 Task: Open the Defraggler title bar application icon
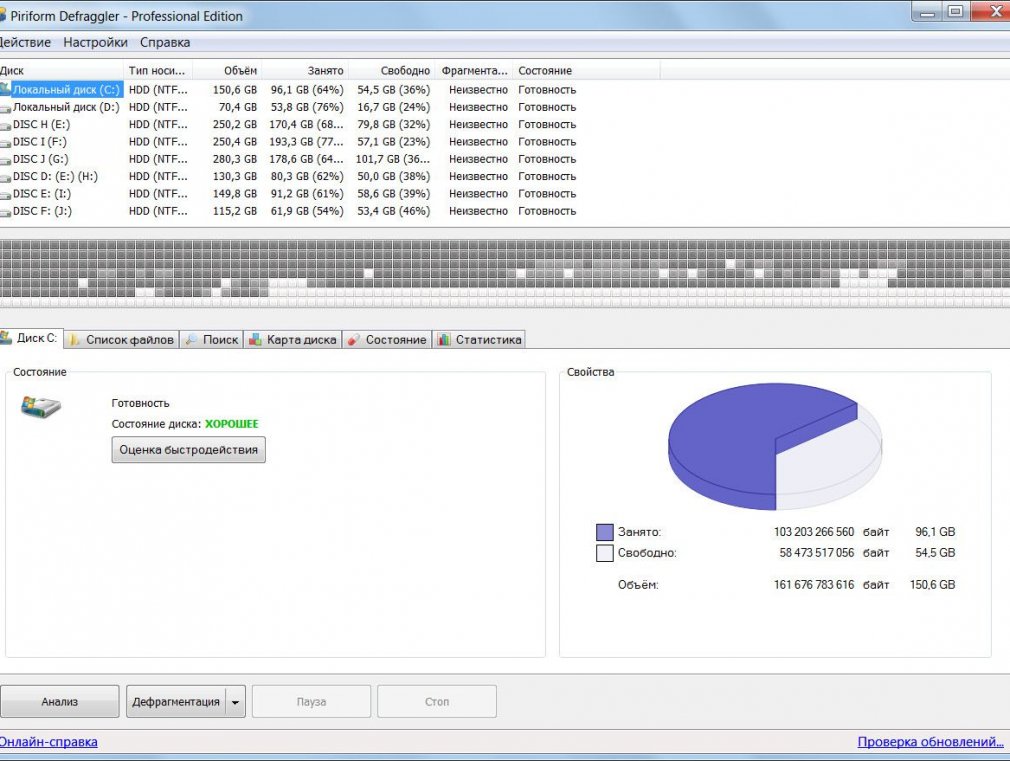[3, 15]
